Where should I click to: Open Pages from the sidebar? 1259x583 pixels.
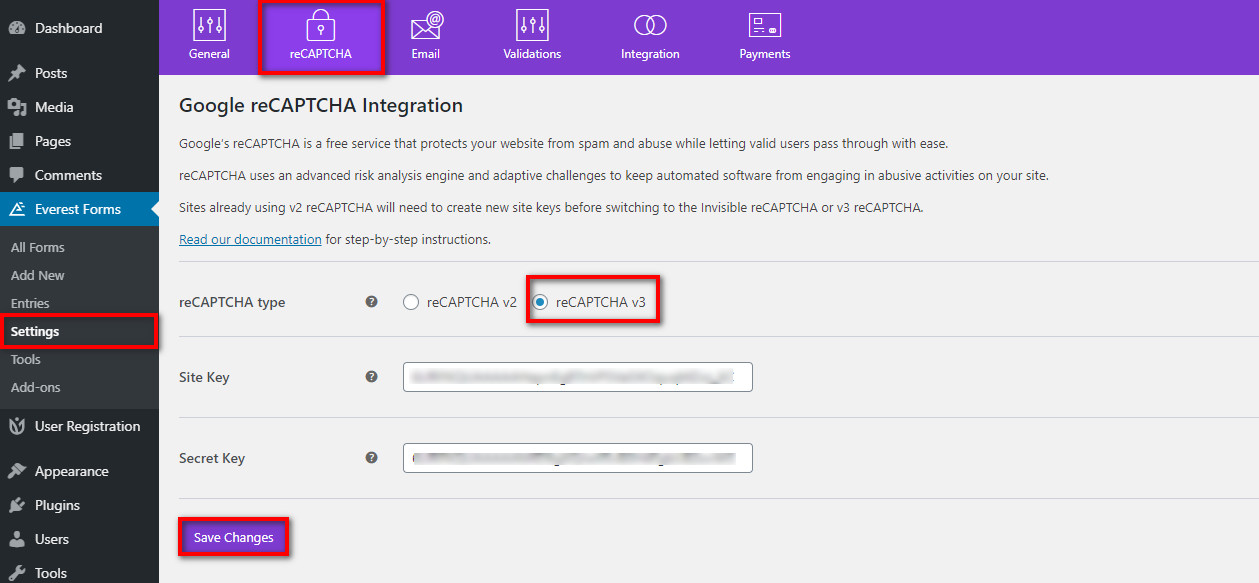pos(53,141)
